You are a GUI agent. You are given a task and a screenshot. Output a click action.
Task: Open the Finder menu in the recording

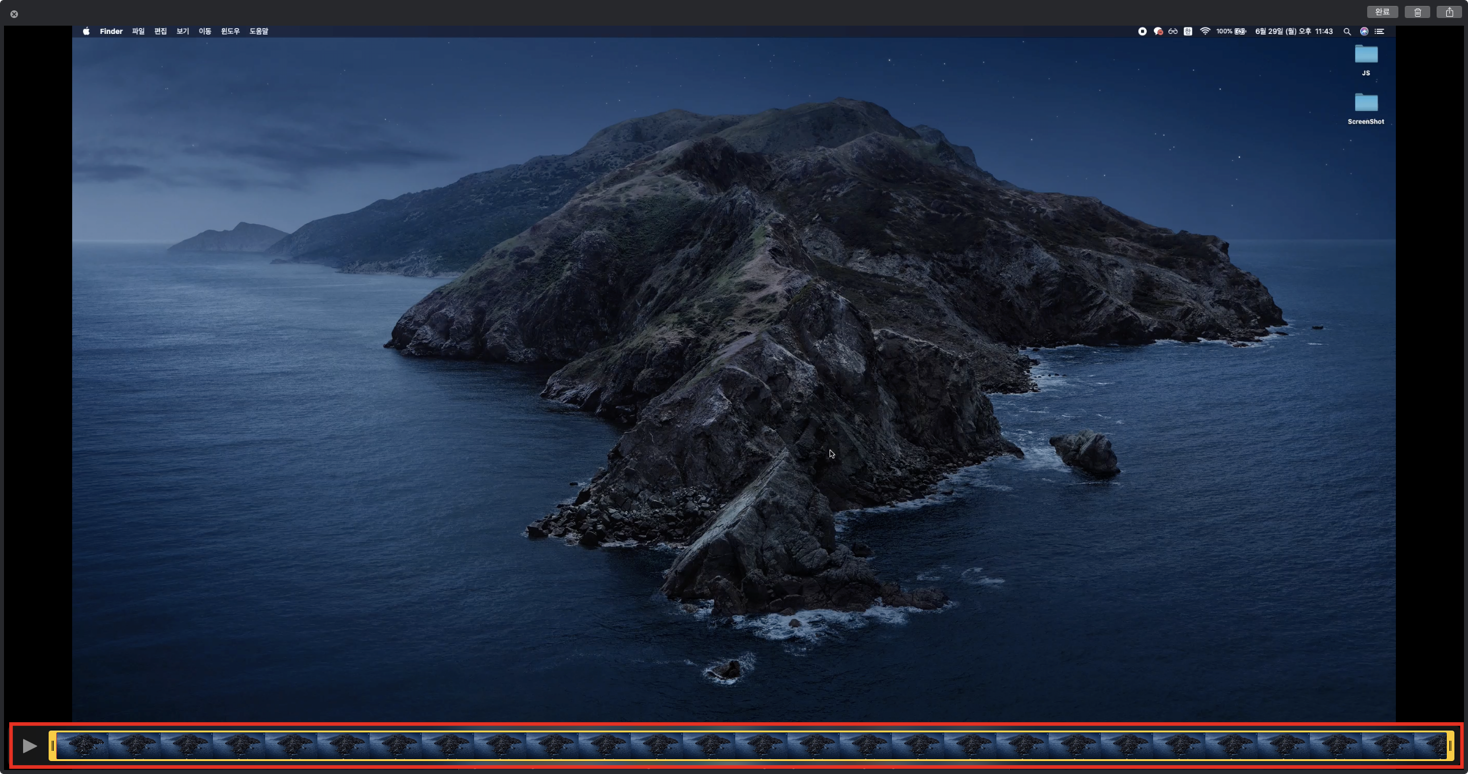click(111, 31)
